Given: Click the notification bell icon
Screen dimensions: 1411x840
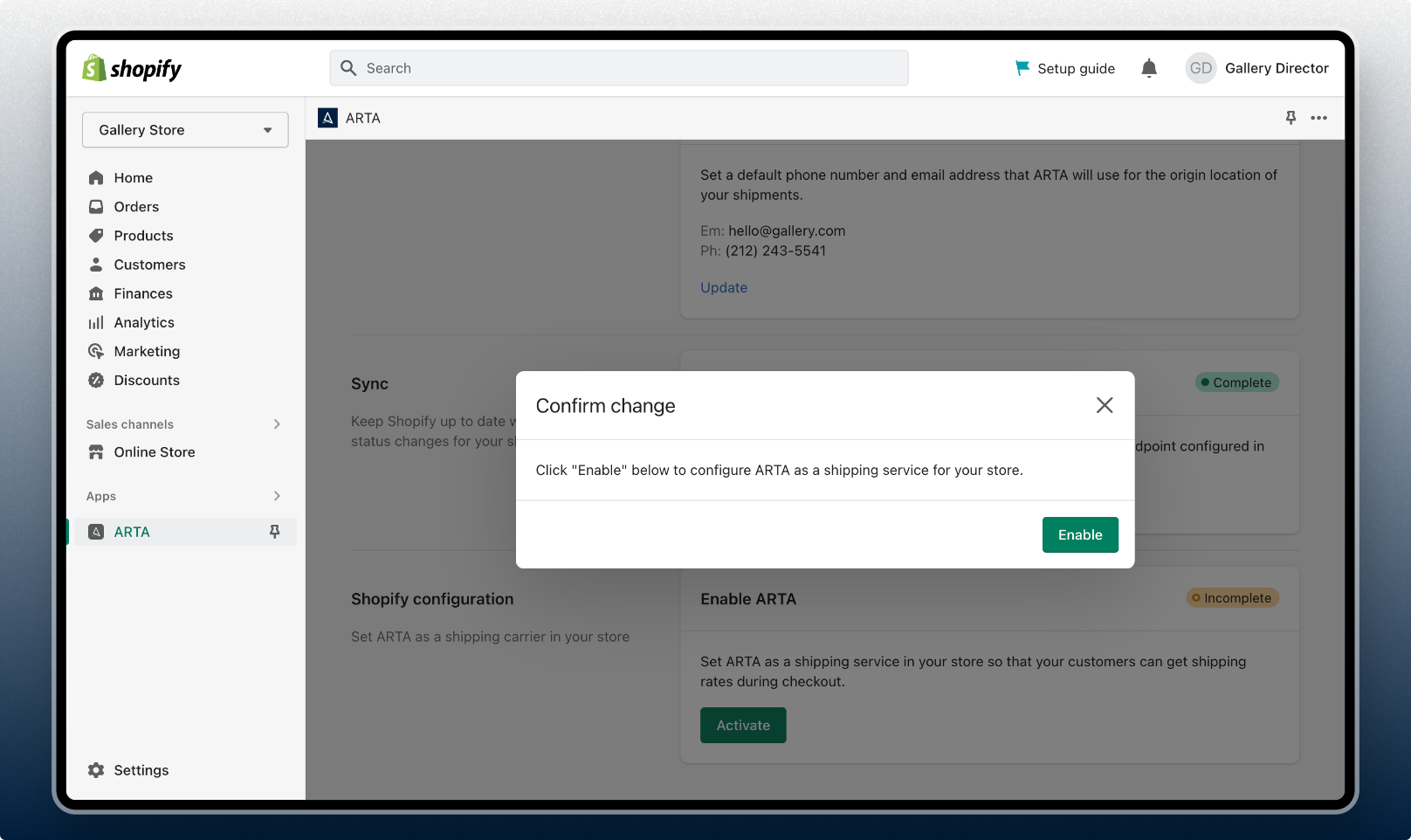Looking at the screenshot, I should coord(1148,68).
